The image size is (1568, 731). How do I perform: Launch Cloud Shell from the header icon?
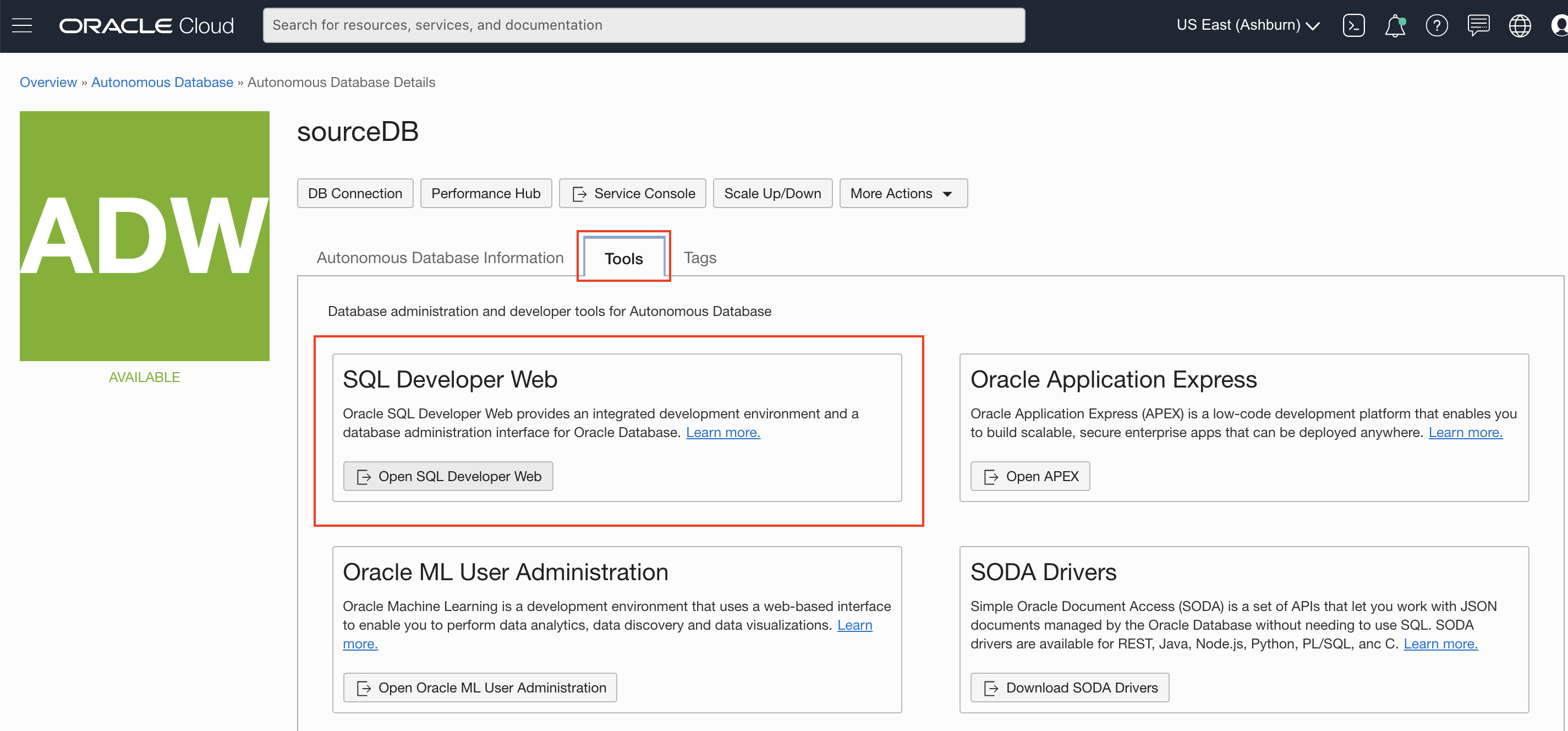(1353, 25)
